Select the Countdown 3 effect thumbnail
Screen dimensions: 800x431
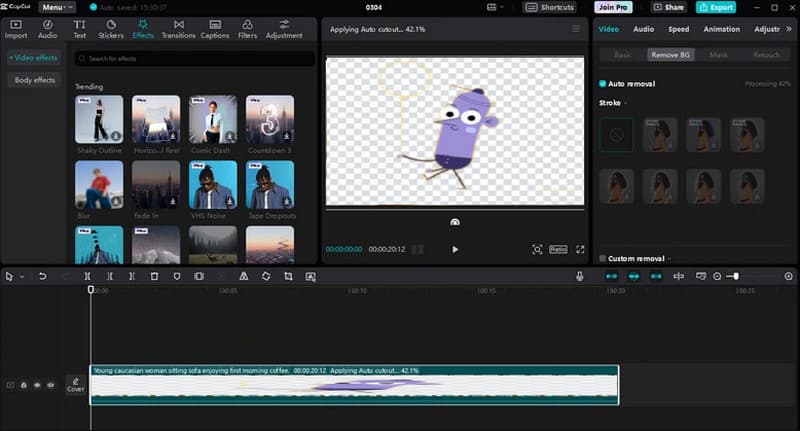coord(270,119)
